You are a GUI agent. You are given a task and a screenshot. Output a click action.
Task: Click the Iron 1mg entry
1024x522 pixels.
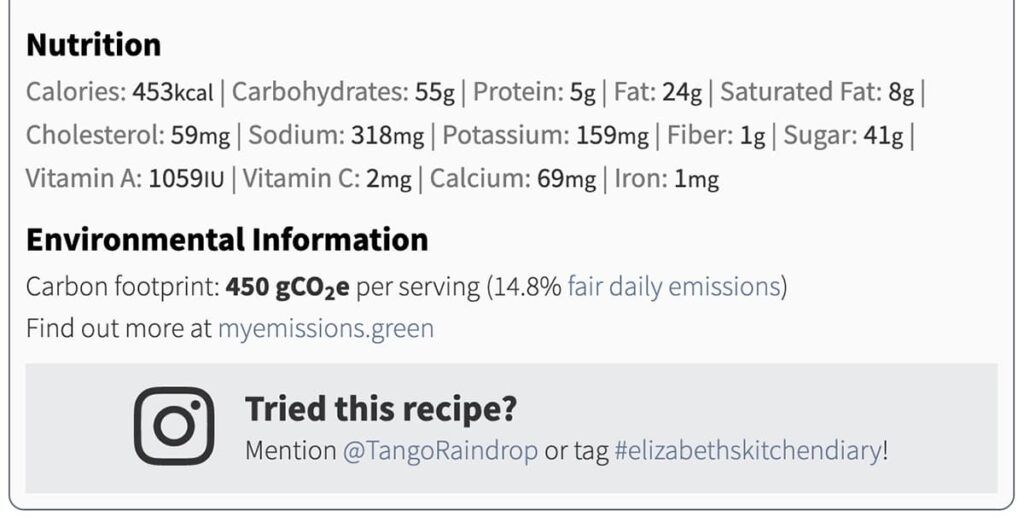[x=666, y=178]
